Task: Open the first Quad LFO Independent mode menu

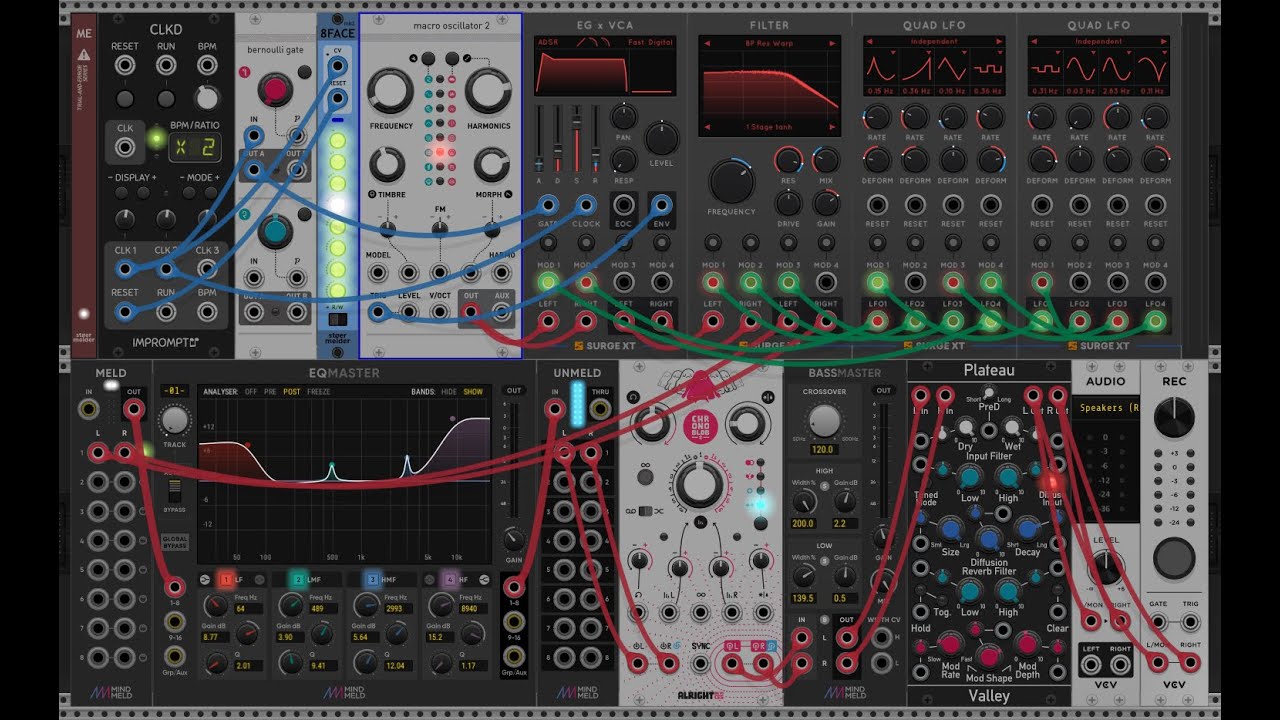Action: [934, 42]
